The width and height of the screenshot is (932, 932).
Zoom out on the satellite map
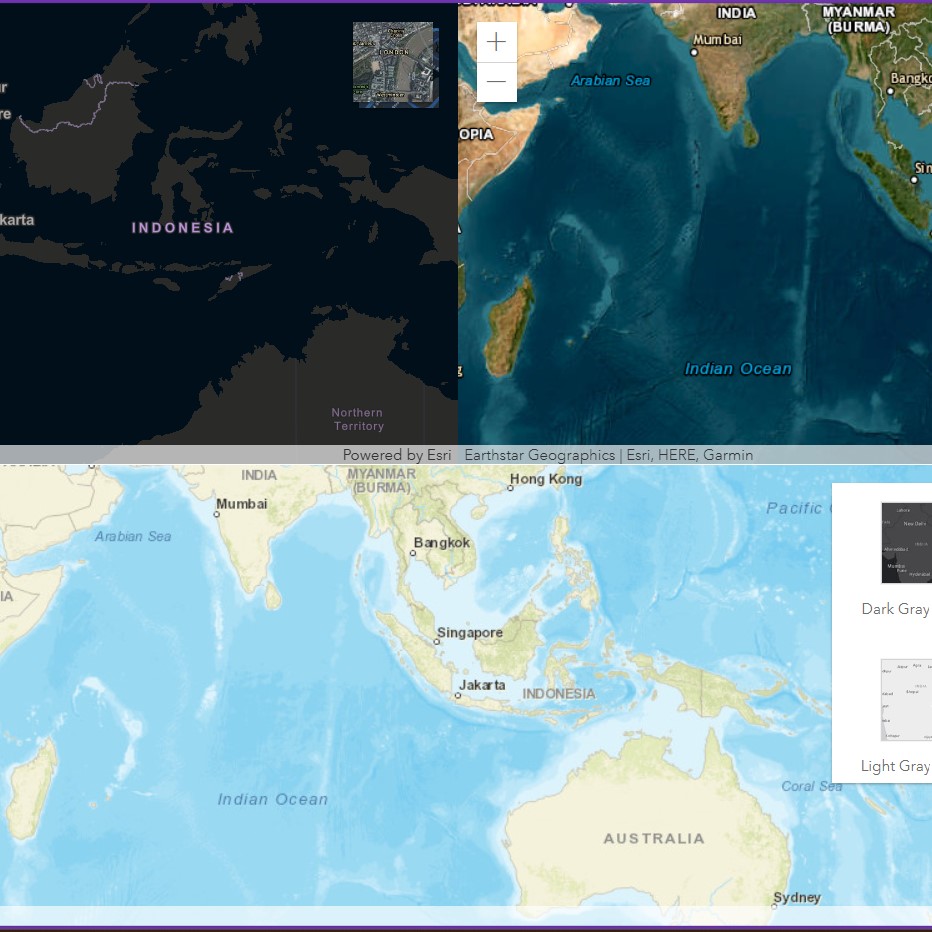coord(497,82)
